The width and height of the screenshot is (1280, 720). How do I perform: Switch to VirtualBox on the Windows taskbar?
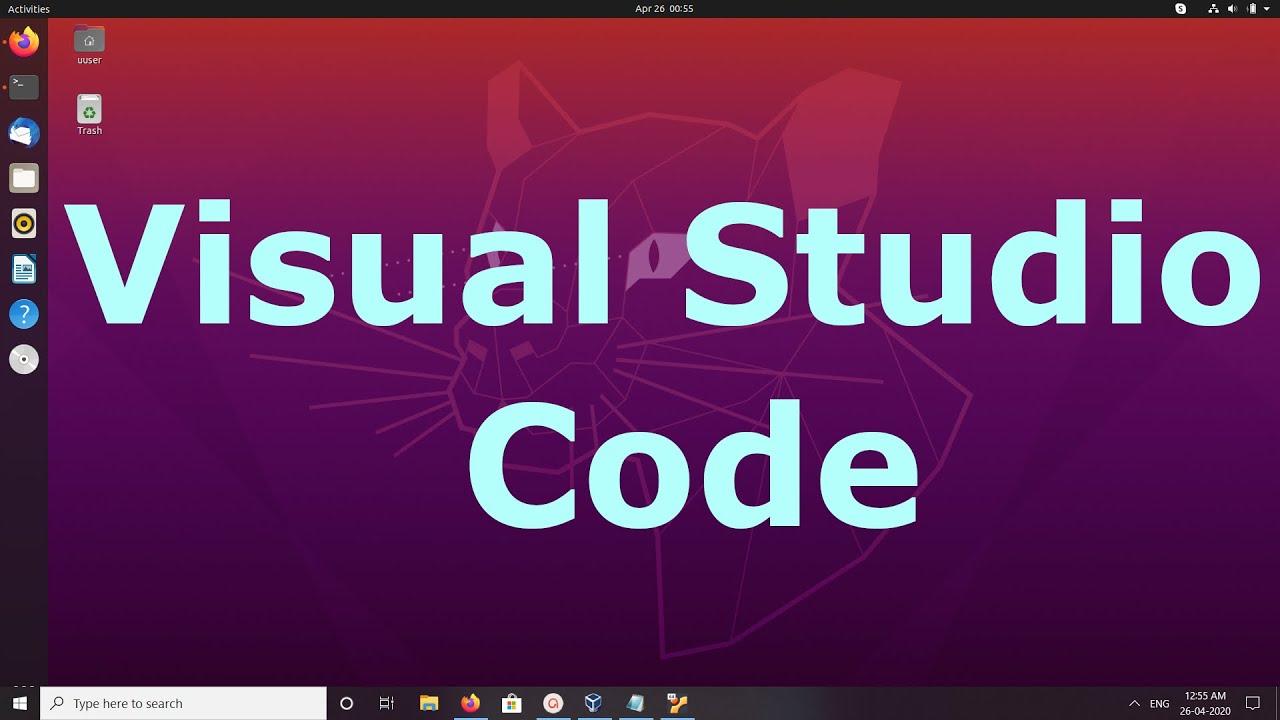pos(594,703)
